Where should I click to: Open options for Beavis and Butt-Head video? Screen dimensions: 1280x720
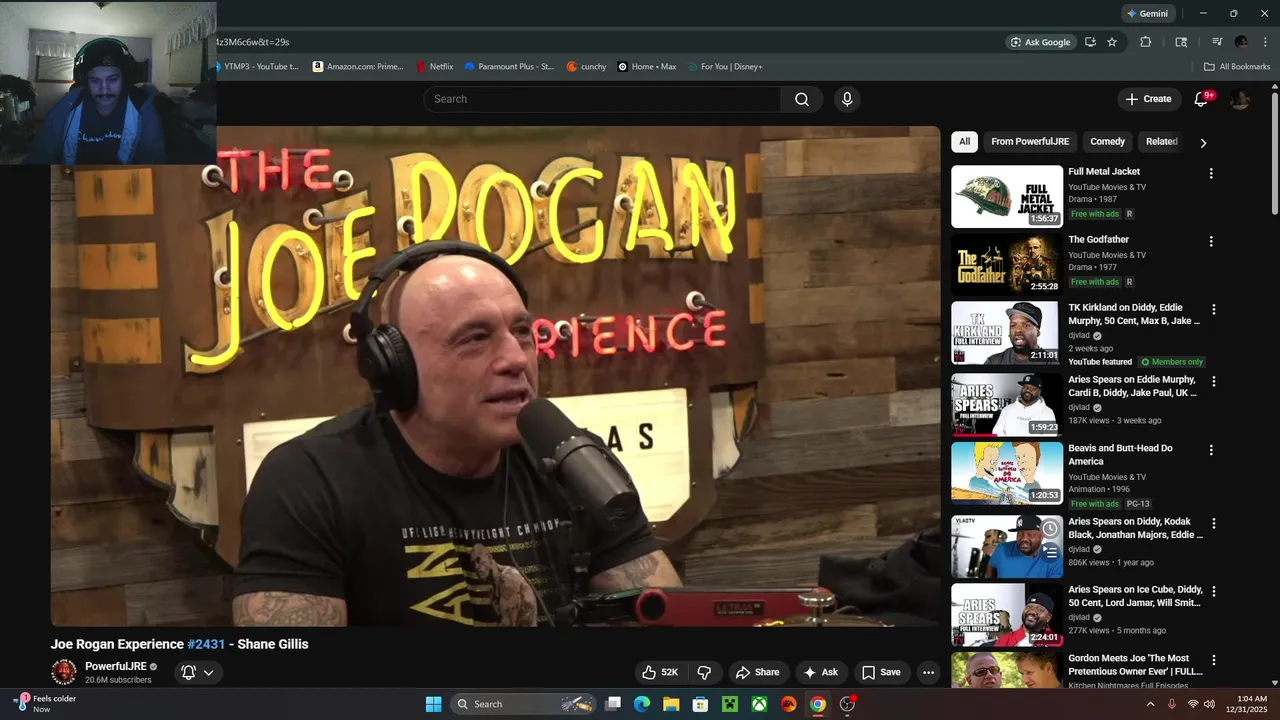1211,451
